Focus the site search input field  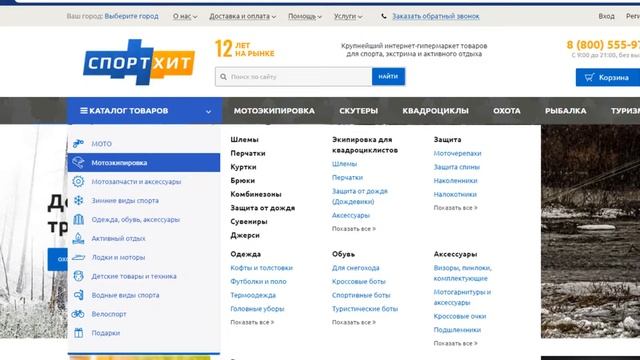(x=293, y=77)
